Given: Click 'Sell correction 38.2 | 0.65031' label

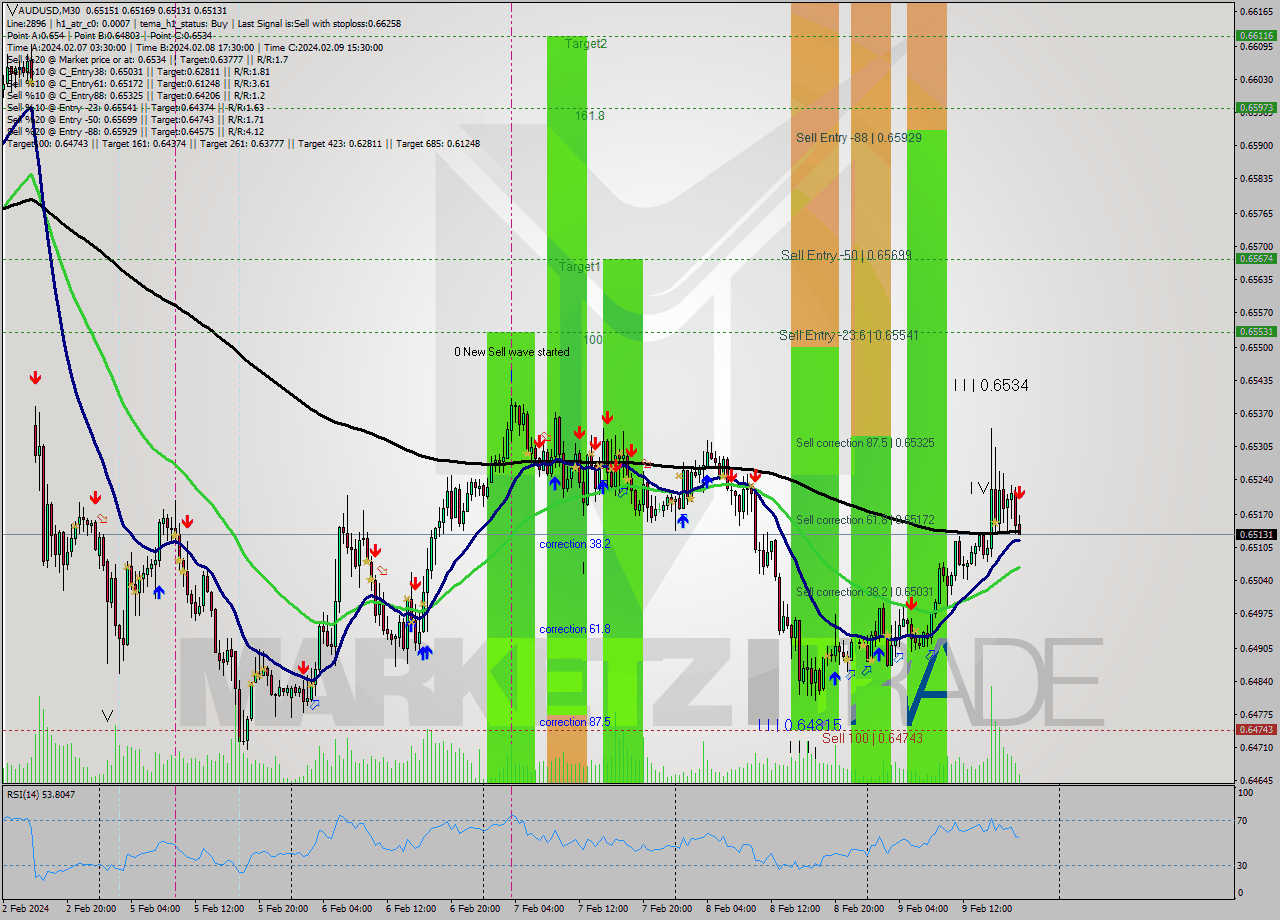Looking at the screenshot, I should click(865, 593).
